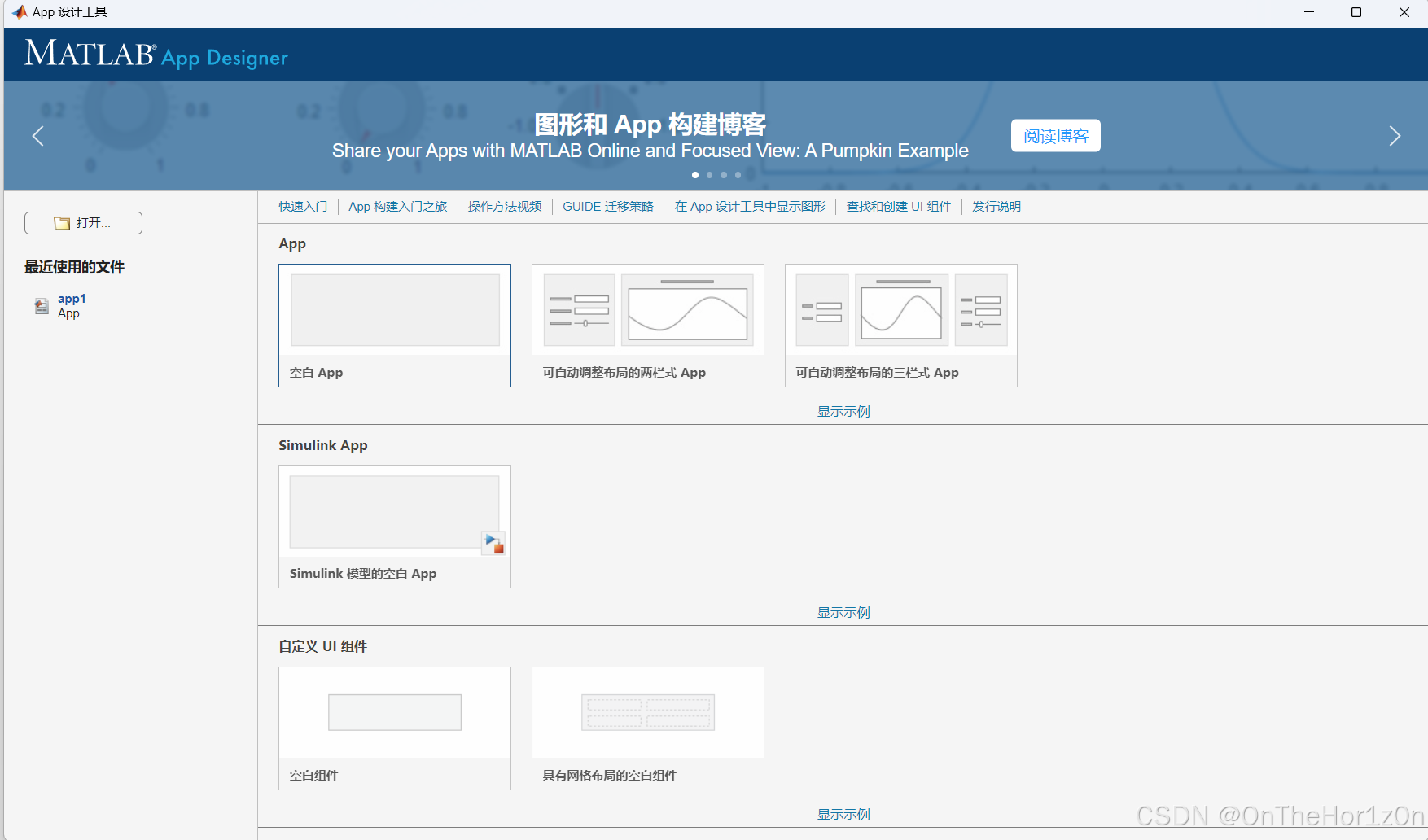Click the MATLAB App Designer logo
The image size is (1428, 840).
[x=156, y=55]
